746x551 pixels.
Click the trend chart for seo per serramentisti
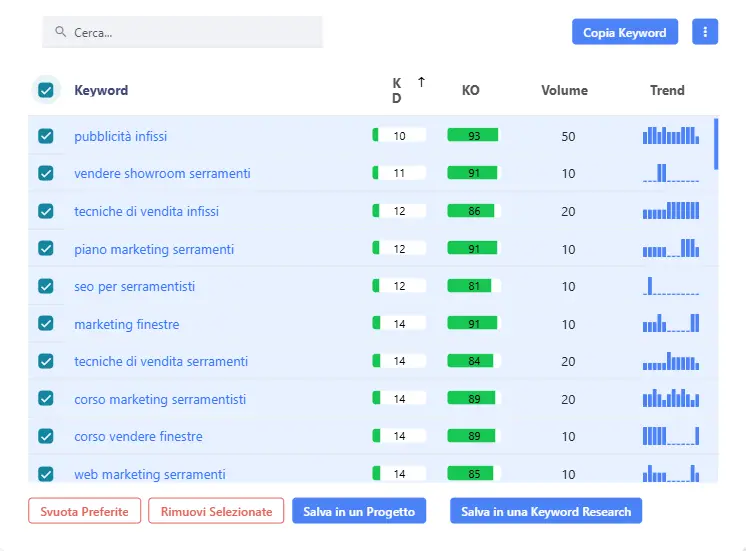click(x=671, y=285)
